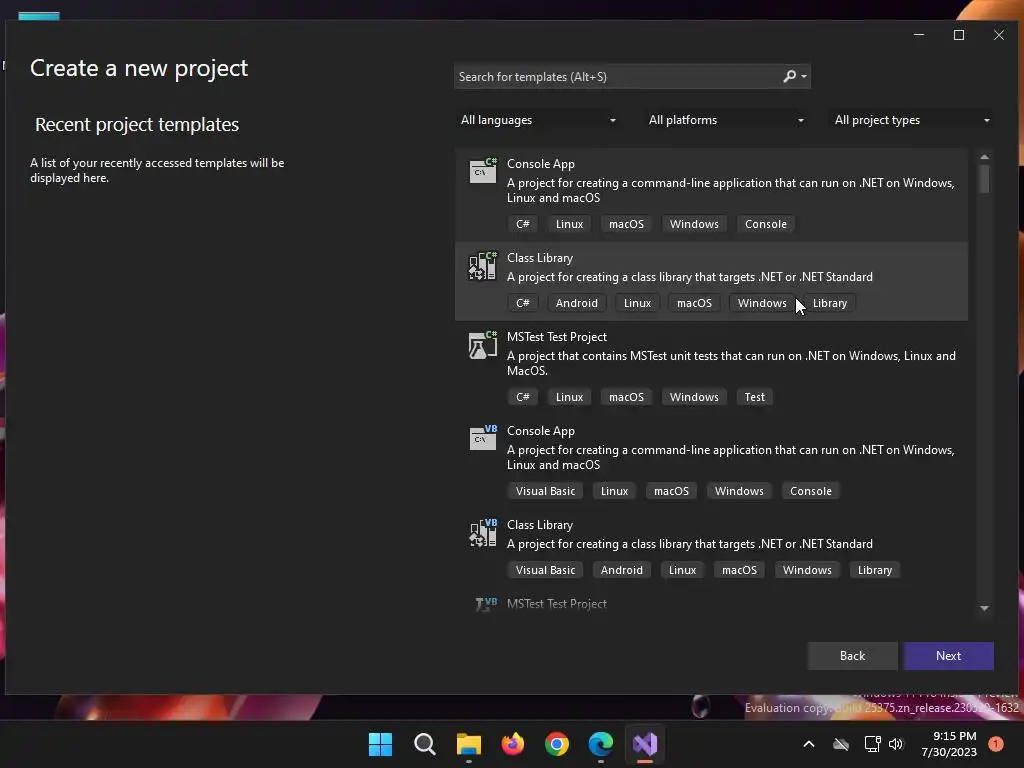Launch Firefox from the taskbar
The image size is (1024, 768).
pyautogui.click(x=513, y=744)
